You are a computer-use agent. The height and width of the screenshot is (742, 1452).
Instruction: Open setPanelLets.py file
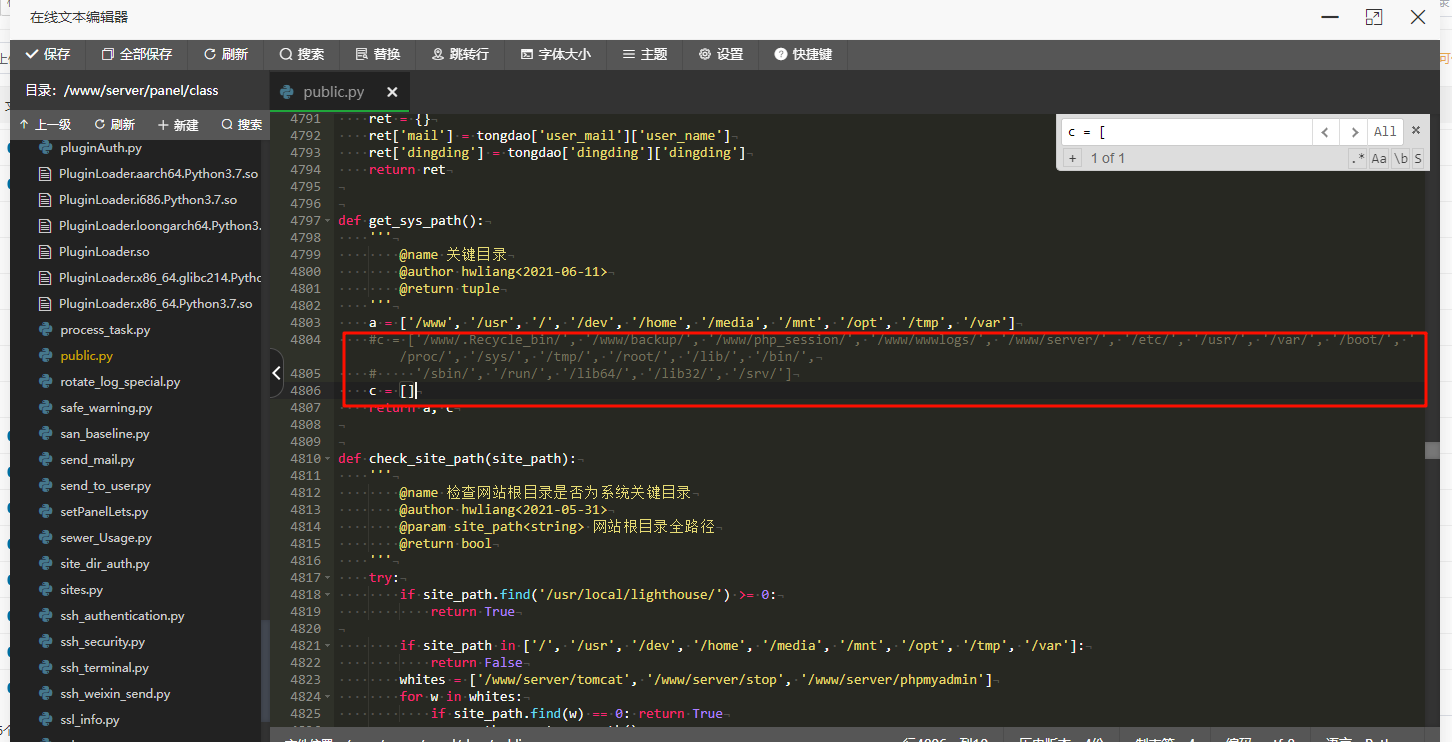point(104,512)
